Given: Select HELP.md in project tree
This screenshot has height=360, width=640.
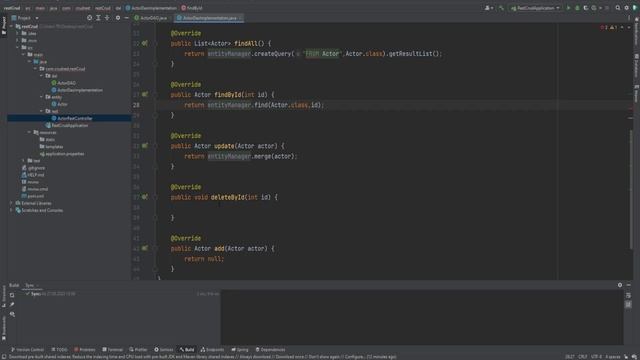Looking at the screenshot, I should click(33, 175).
